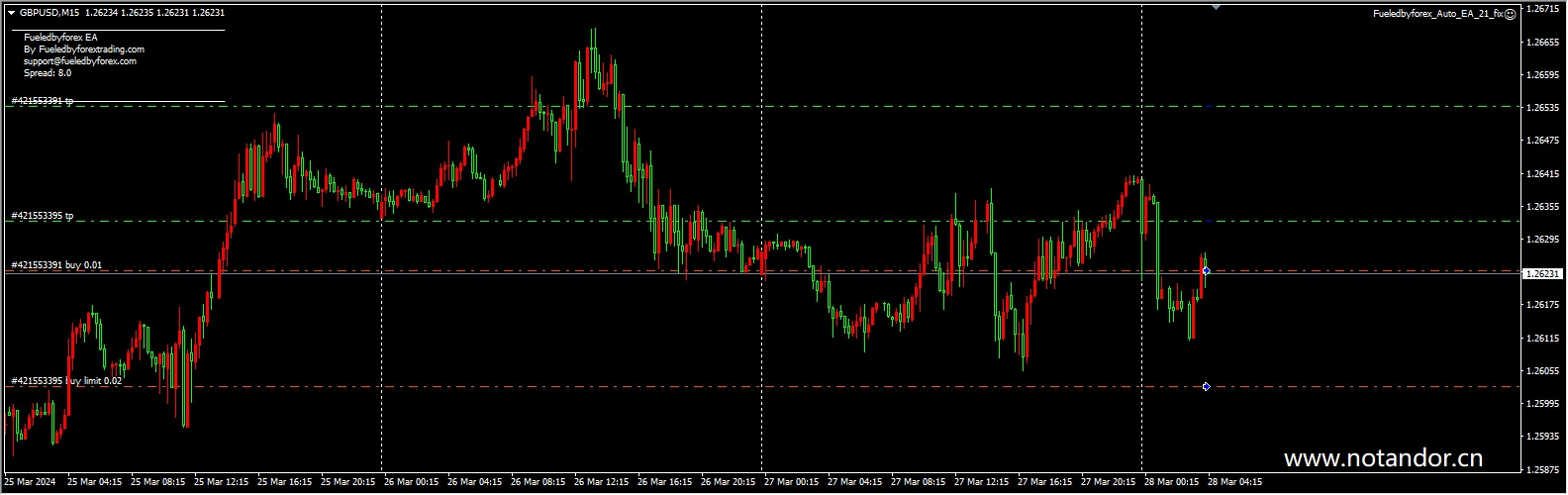Click the current price tag 1.26231
Viewport: 1568px width, 495px height.
(1542, 273)
